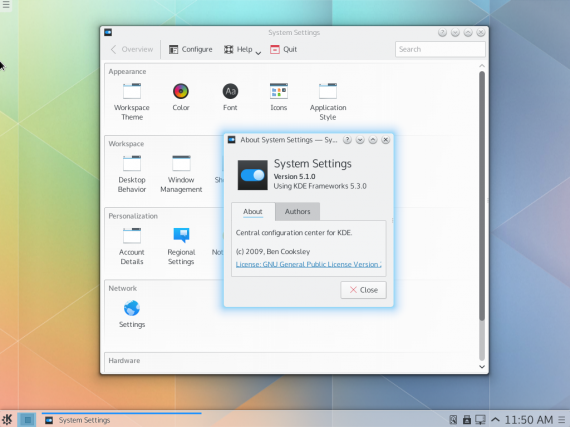This screenshot has width=570, height=427.
Task: Select the About tab
Action: (253, 212)
